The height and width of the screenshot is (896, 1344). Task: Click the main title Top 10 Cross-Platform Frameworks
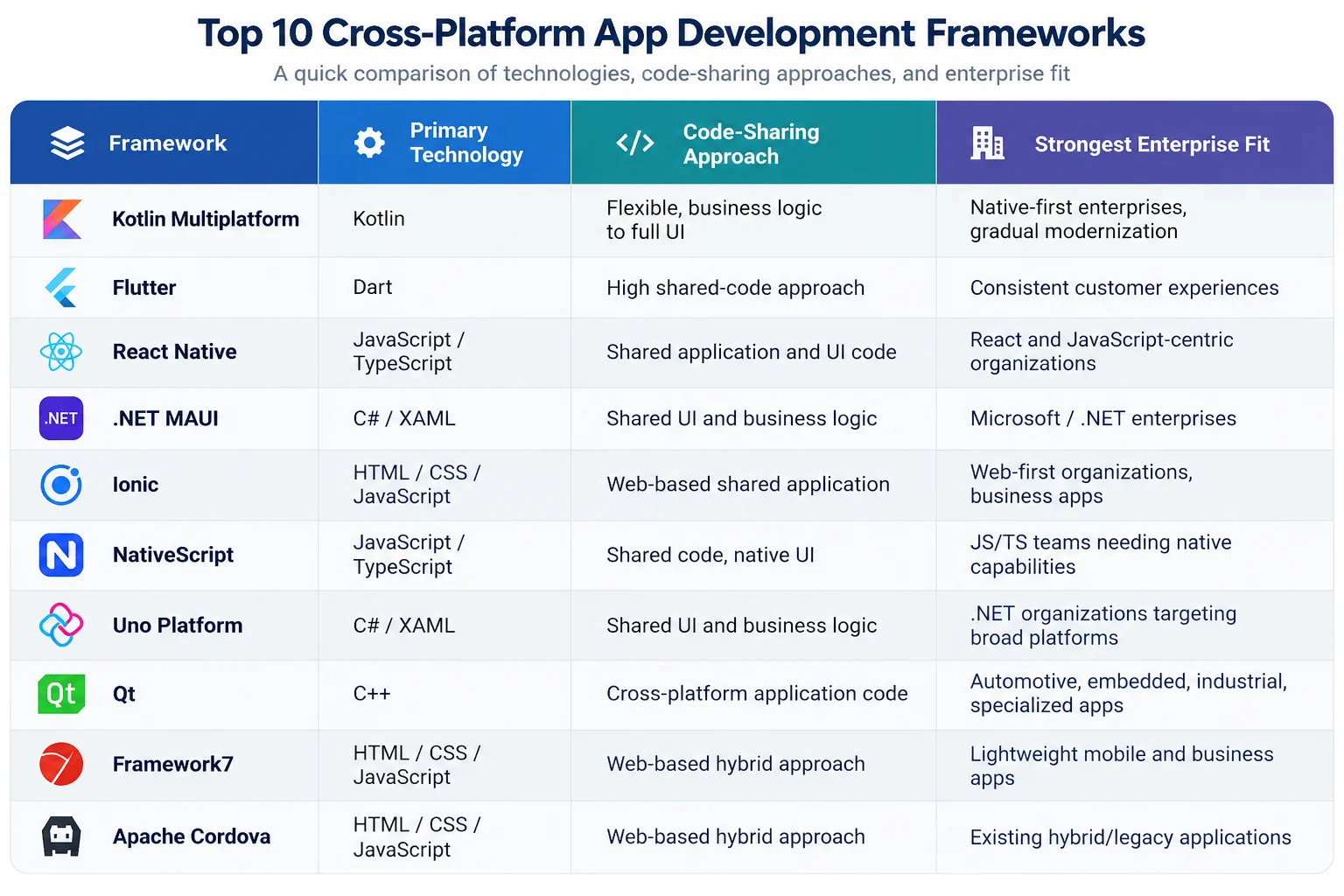(x=671, y=34)
